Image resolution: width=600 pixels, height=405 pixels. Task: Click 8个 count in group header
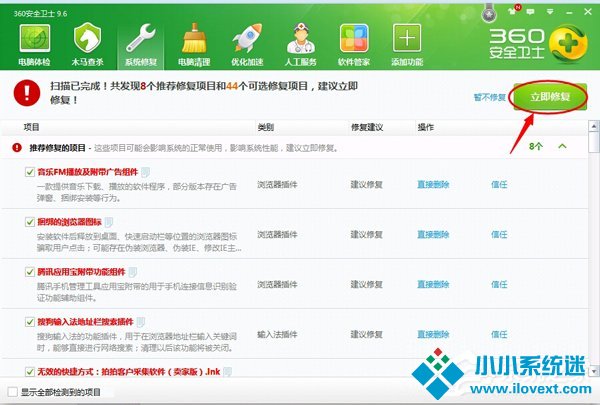pyautogui.click(x=536, y=146)
